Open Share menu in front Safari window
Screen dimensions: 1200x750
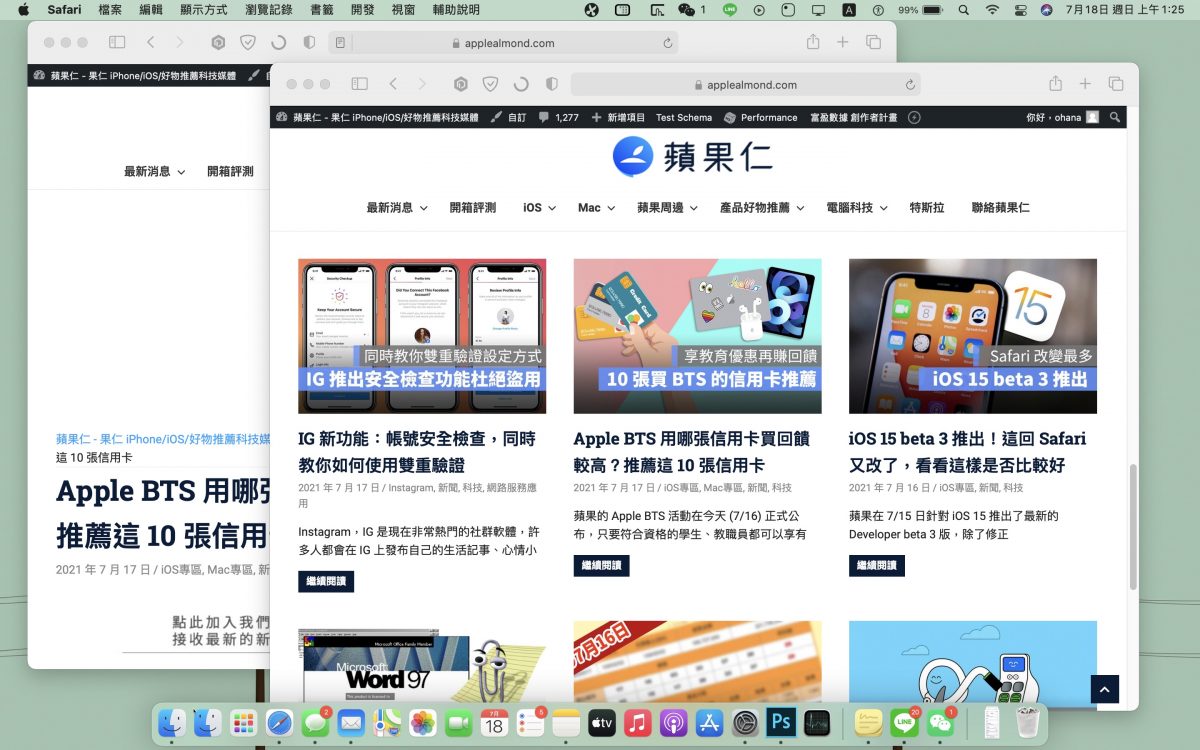pos(1055,84)
